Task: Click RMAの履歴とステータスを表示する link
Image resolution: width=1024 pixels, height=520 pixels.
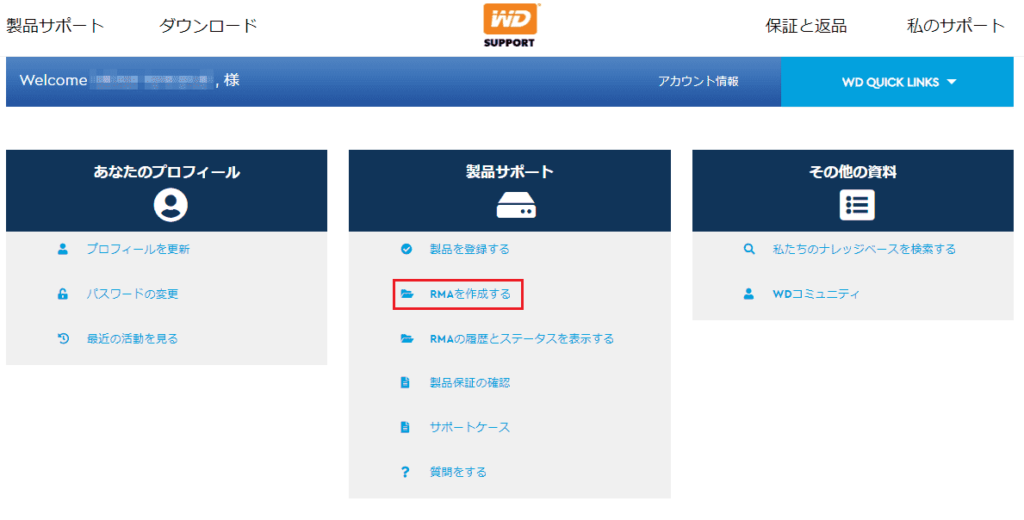Action: [x=521, y=339]
